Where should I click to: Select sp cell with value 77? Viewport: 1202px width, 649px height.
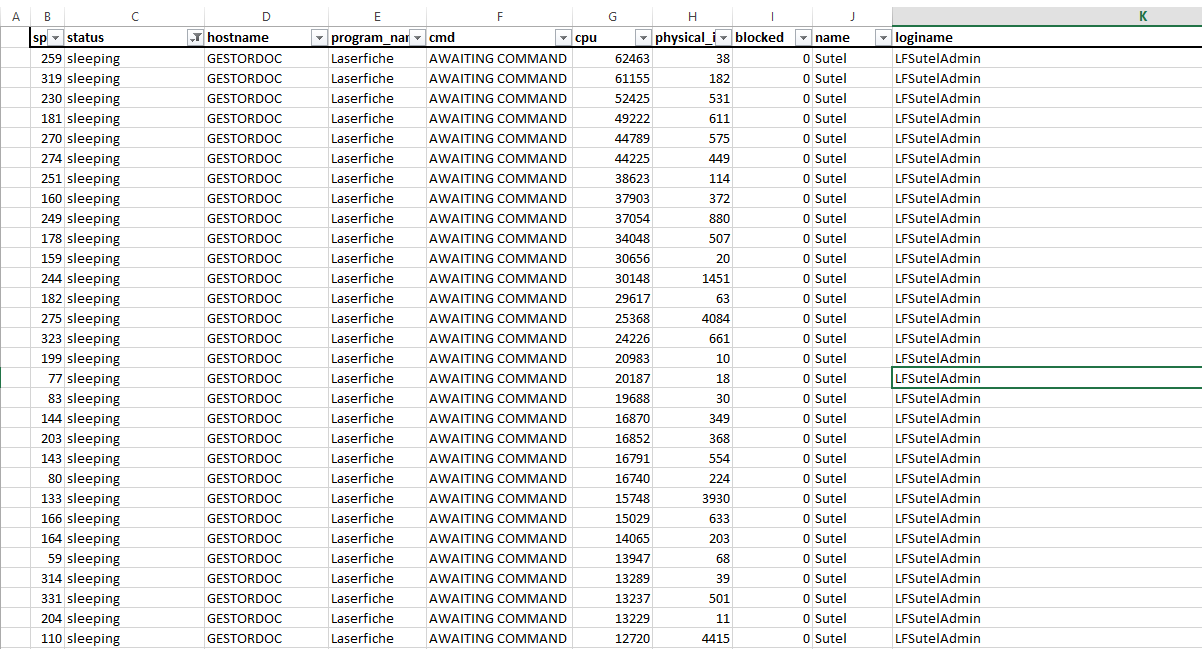coord(47,378)
